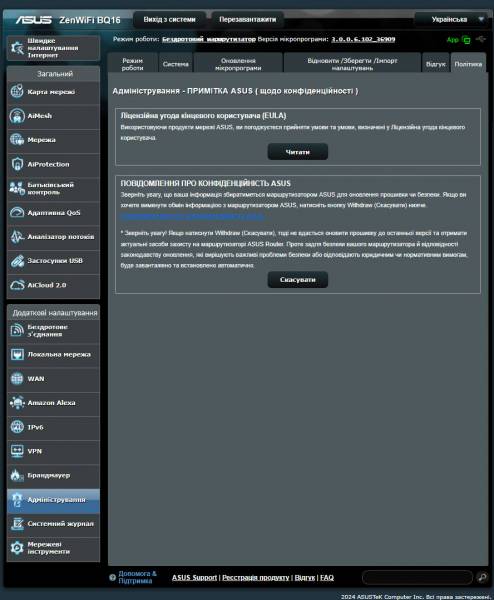
Task: Open Traffic Analyzer (Аналізатор потоків) icon
Action: 17,236
